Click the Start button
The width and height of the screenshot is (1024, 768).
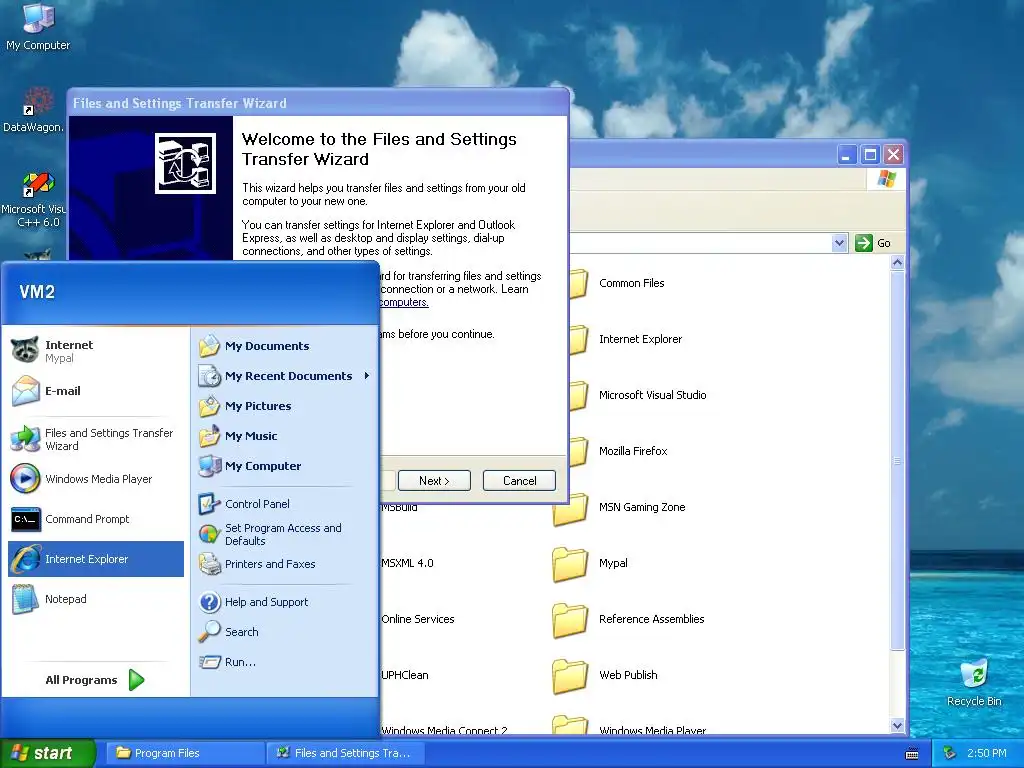48,753
